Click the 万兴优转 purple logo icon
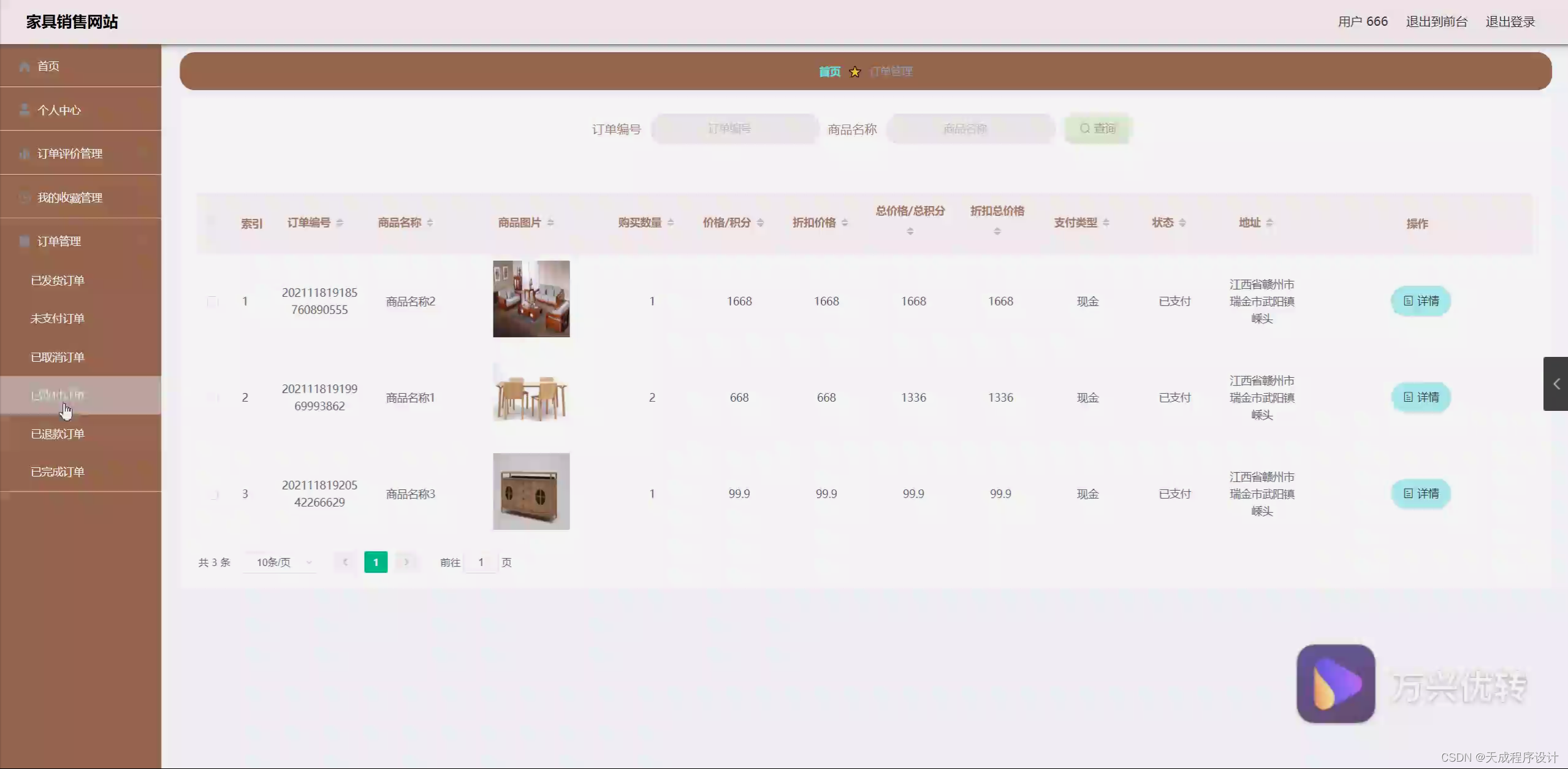 1335,683
